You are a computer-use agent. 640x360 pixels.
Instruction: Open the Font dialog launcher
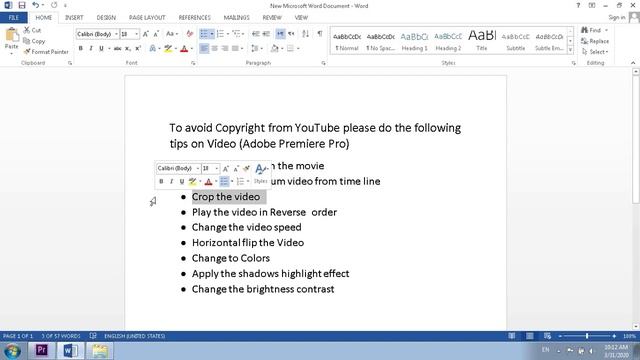pos(193,63)
